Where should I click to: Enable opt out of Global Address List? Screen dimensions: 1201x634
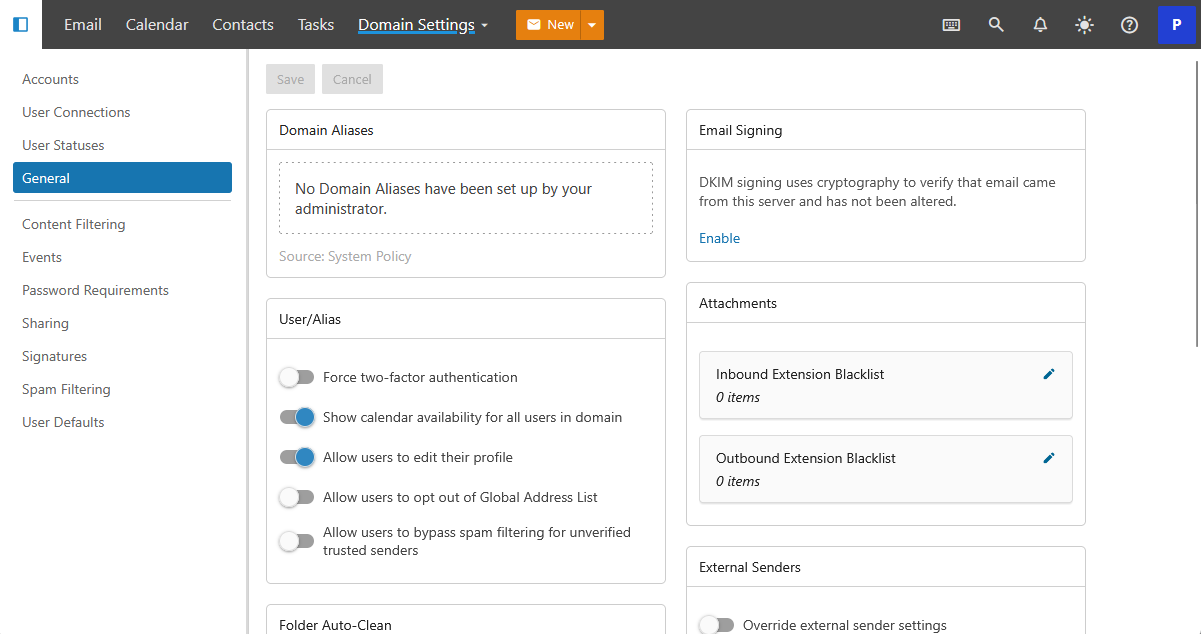[x=296, y=497]
